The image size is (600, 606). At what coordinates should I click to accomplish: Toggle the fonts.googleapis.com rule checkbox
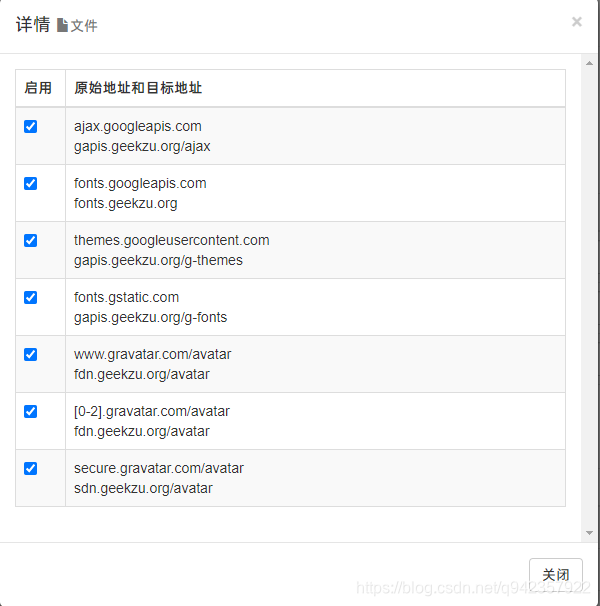tap(31, 183)
